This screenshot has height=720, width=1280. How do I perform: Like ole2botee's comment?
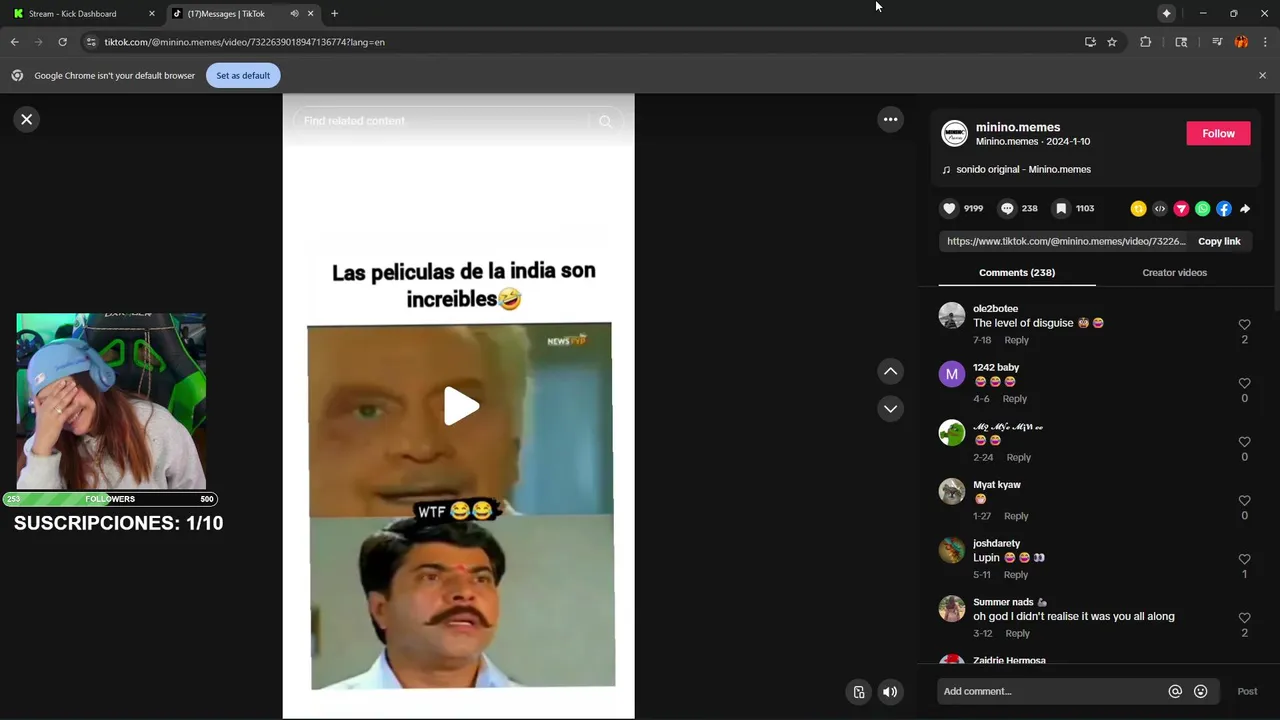tap(1244, 324)
